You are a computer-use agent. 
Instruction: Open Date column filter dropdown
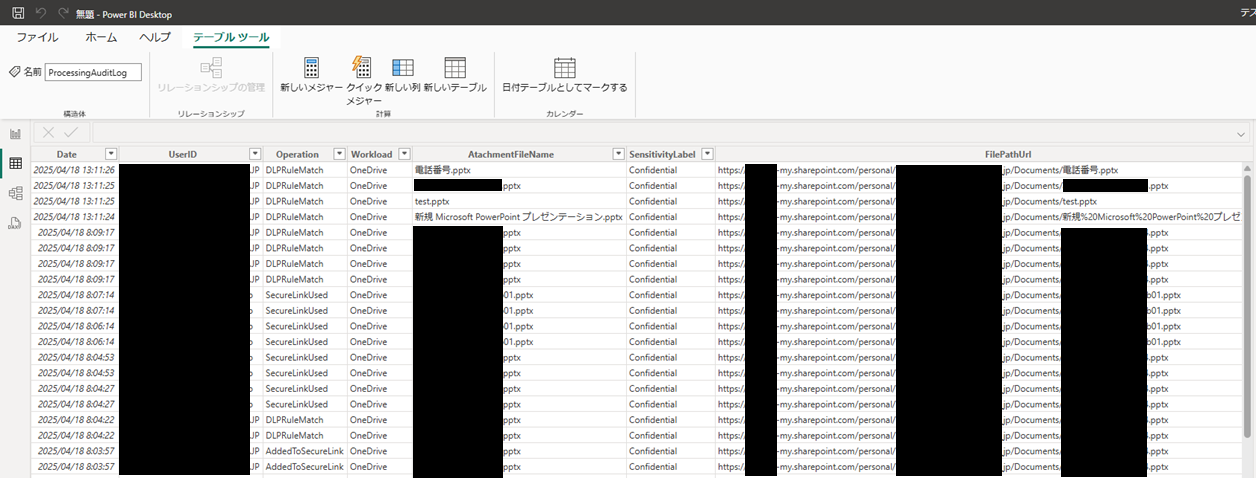[x=111, y=154]
